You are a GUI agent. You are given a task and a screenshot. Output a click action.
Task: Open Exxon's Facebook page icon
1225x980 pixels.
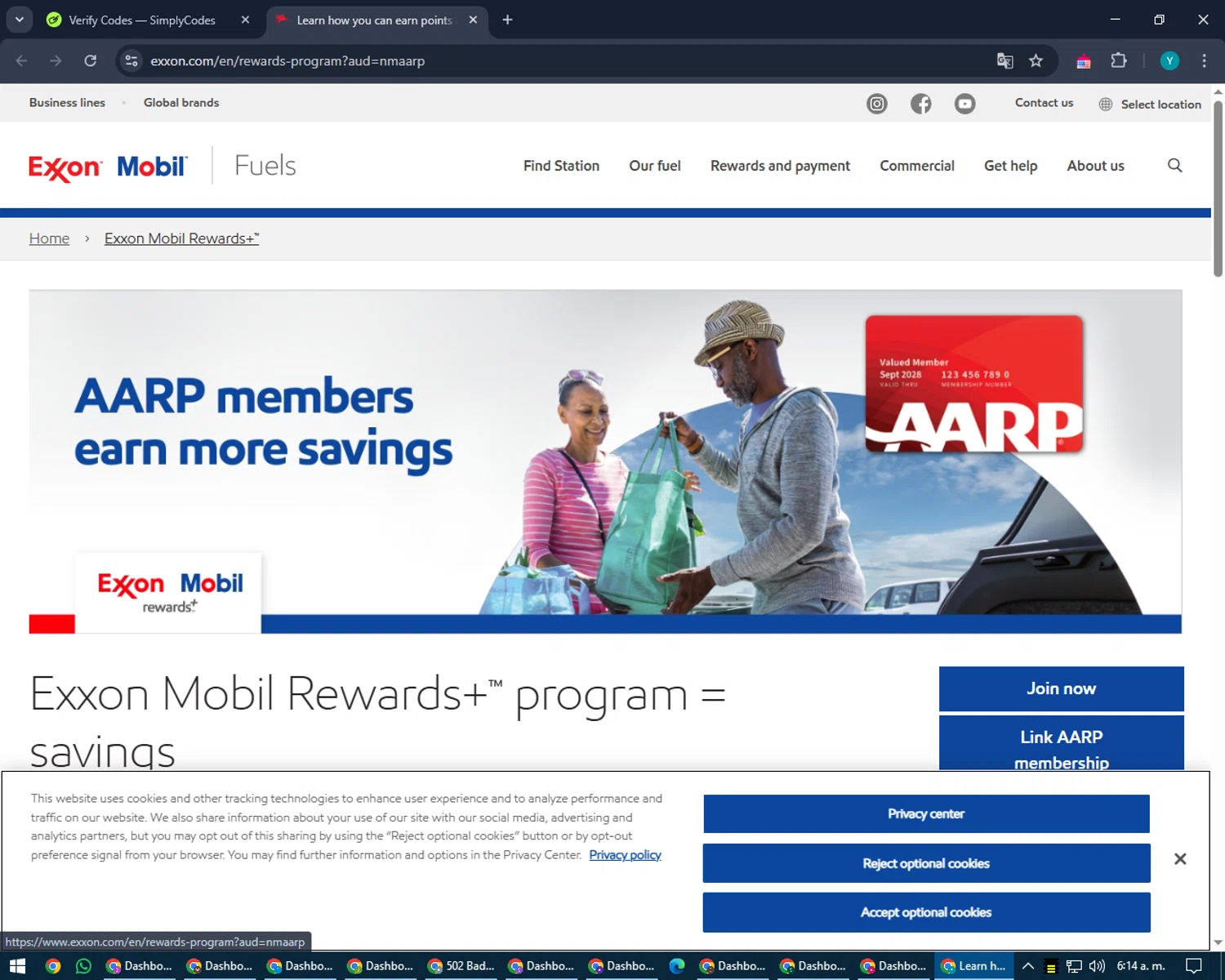pos(920,104)
